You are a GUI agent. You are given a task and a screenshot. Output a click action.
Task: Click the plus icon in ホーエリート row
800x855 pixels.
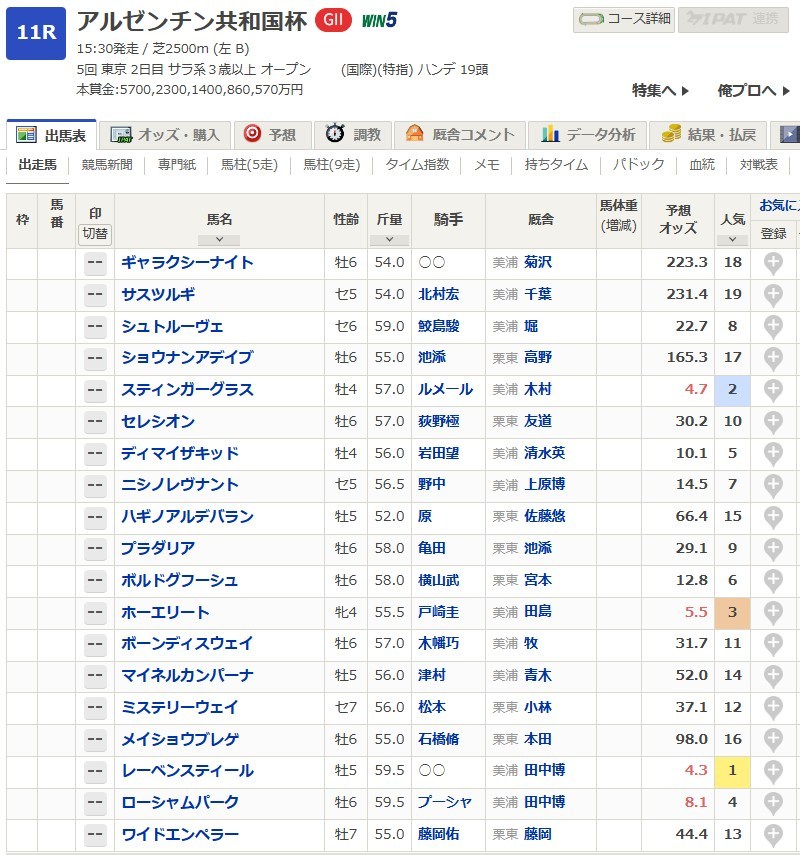(773, 612)
